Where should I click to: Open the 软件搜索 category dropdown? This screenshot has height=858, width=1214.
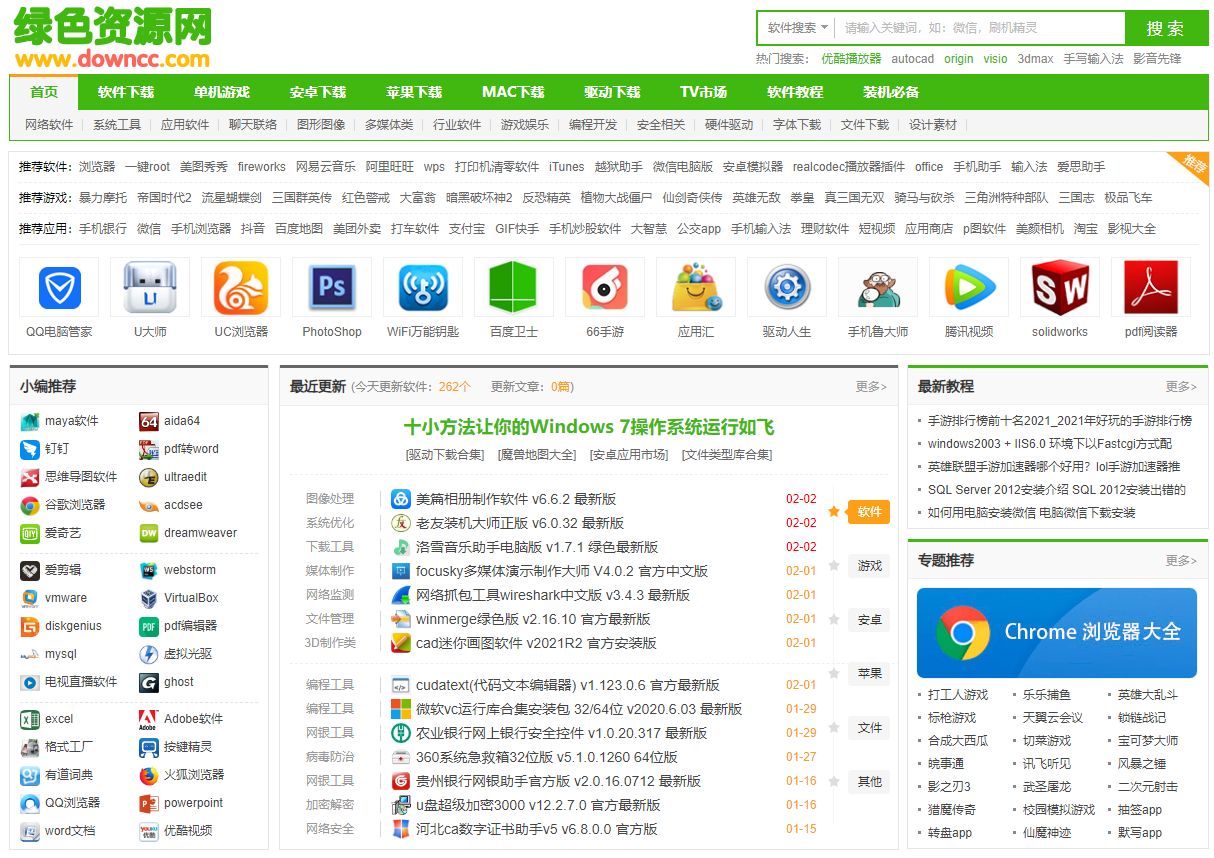tap(793, 28)
